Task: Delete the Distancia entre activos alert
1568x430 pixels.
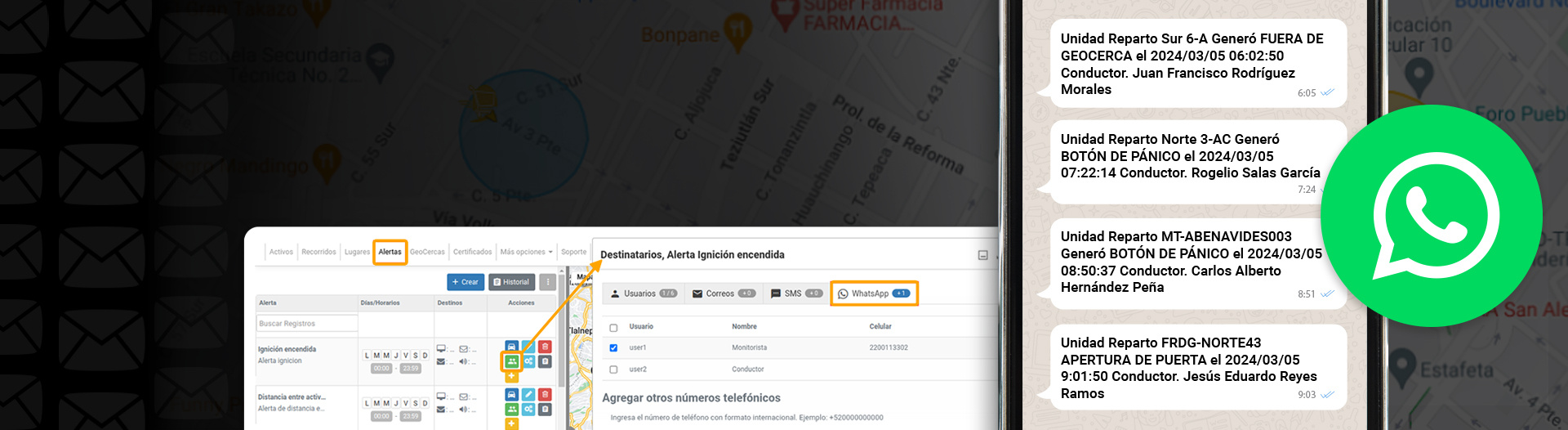Action: tap(546, 394)
